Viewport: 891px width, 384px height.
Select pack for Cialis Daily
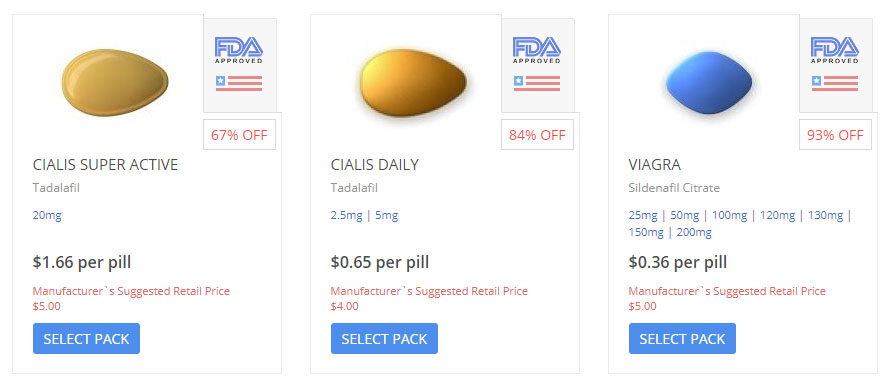pyautogui.click(x=384, y=339)
